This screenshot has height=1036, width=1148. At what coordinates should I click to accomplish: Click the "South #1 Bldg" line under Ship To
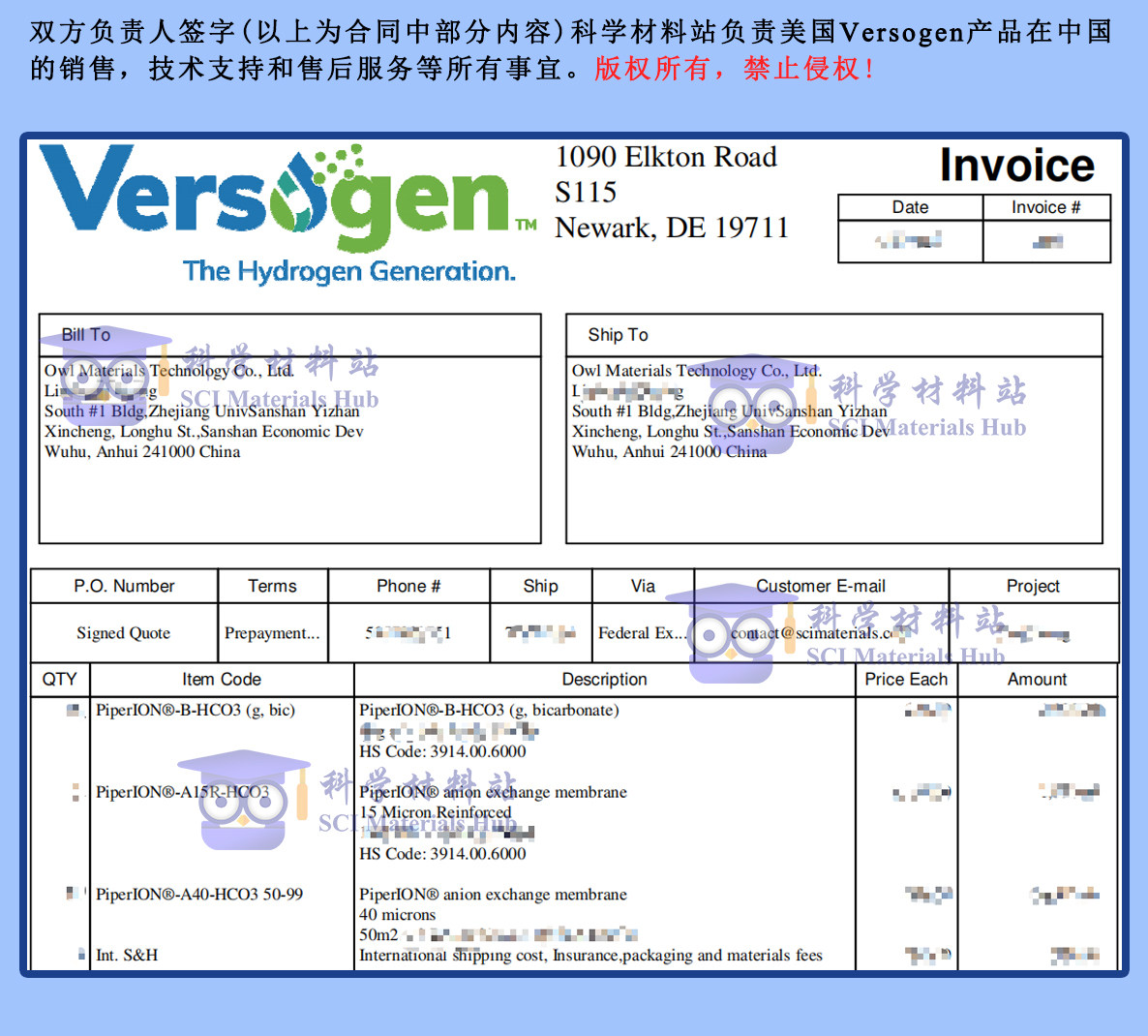pos(729,411)
